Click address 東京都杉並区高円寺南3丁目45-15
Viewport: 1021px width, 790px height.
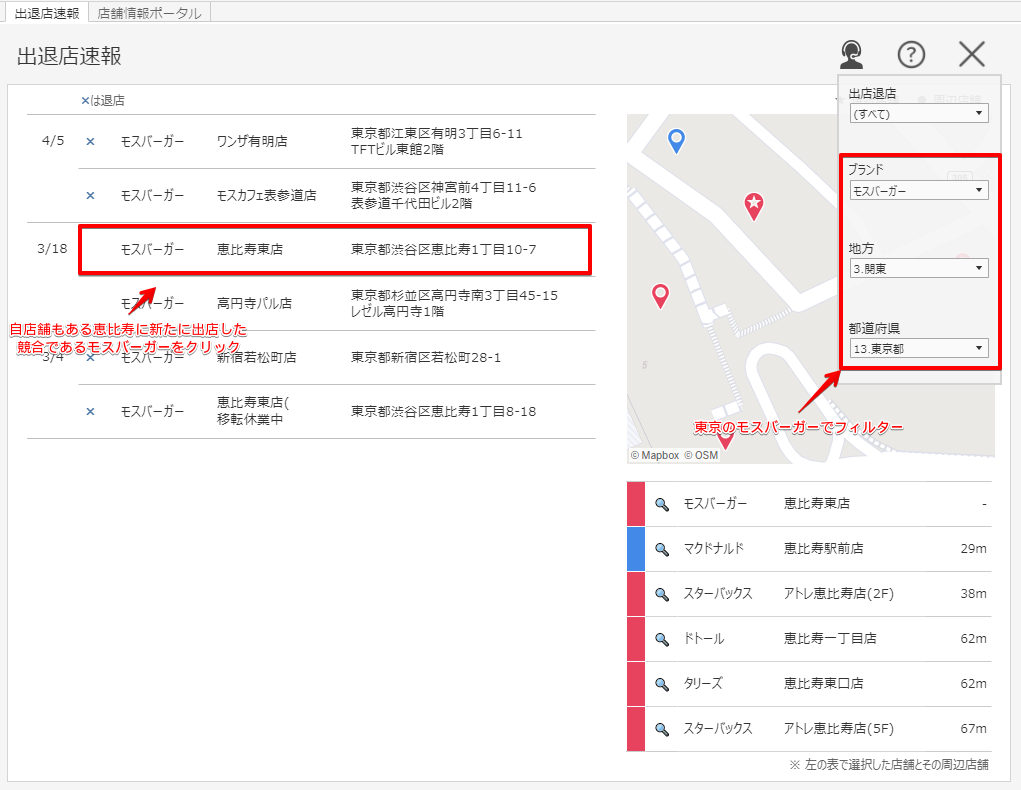[454, 296]
